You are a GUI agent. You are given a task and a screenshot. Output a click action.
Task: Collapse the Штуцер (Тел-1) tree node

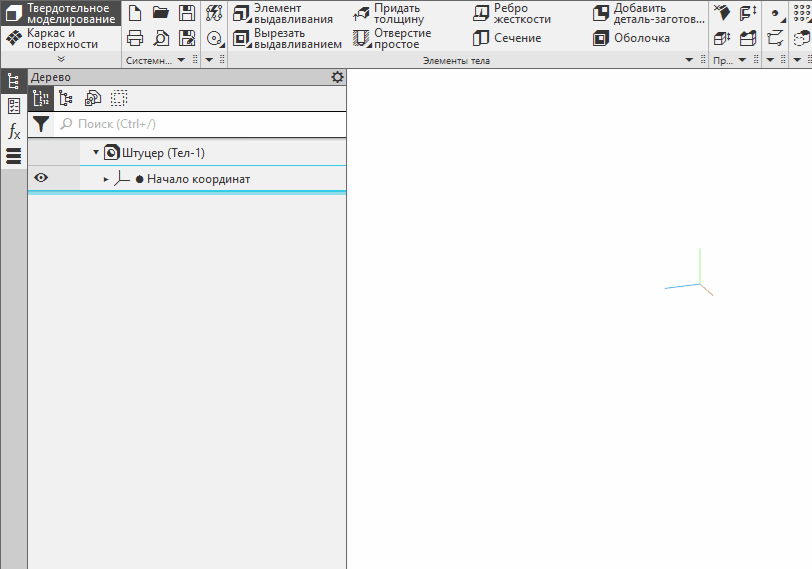coord(96,153)
